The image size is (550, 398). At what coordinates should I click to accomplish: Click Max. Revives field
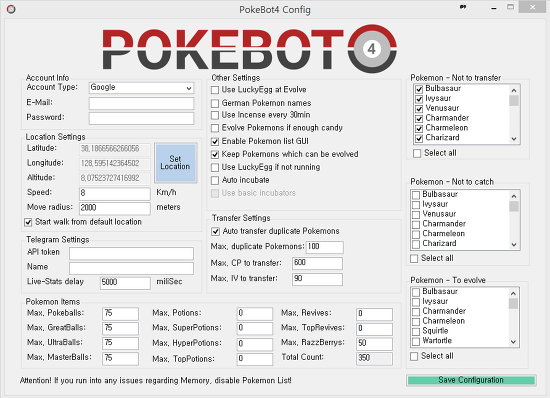374,314
